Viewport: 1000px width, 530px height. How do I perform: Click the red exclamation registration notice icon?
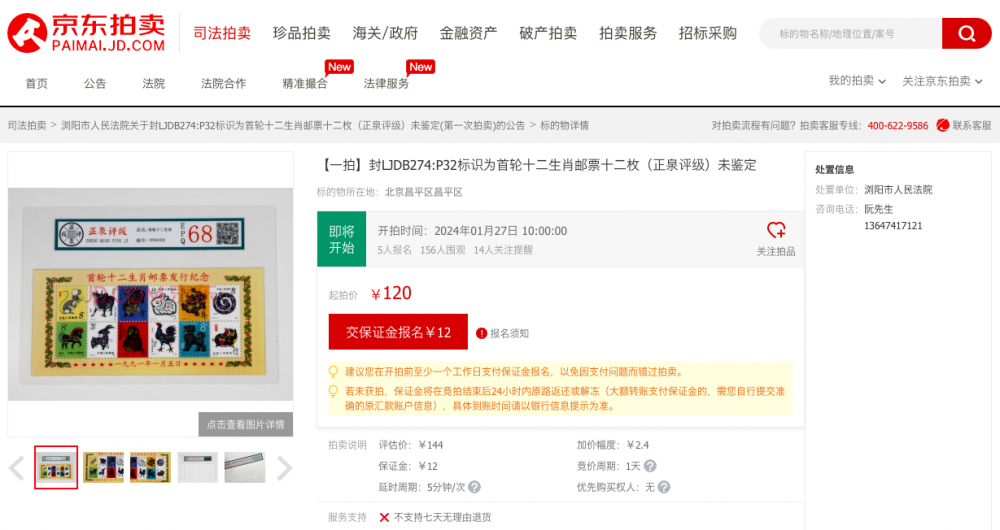pos(482,333)
